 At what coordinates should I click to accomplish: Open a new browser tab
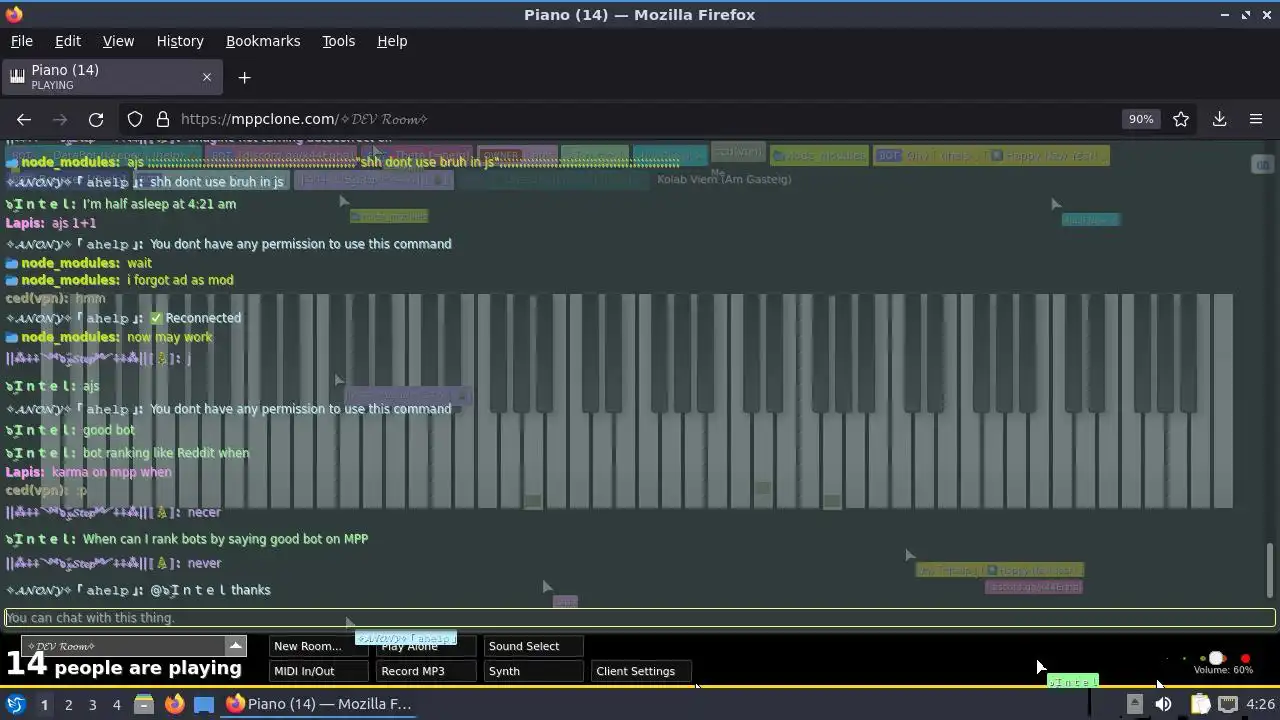[x=244, y=77]
